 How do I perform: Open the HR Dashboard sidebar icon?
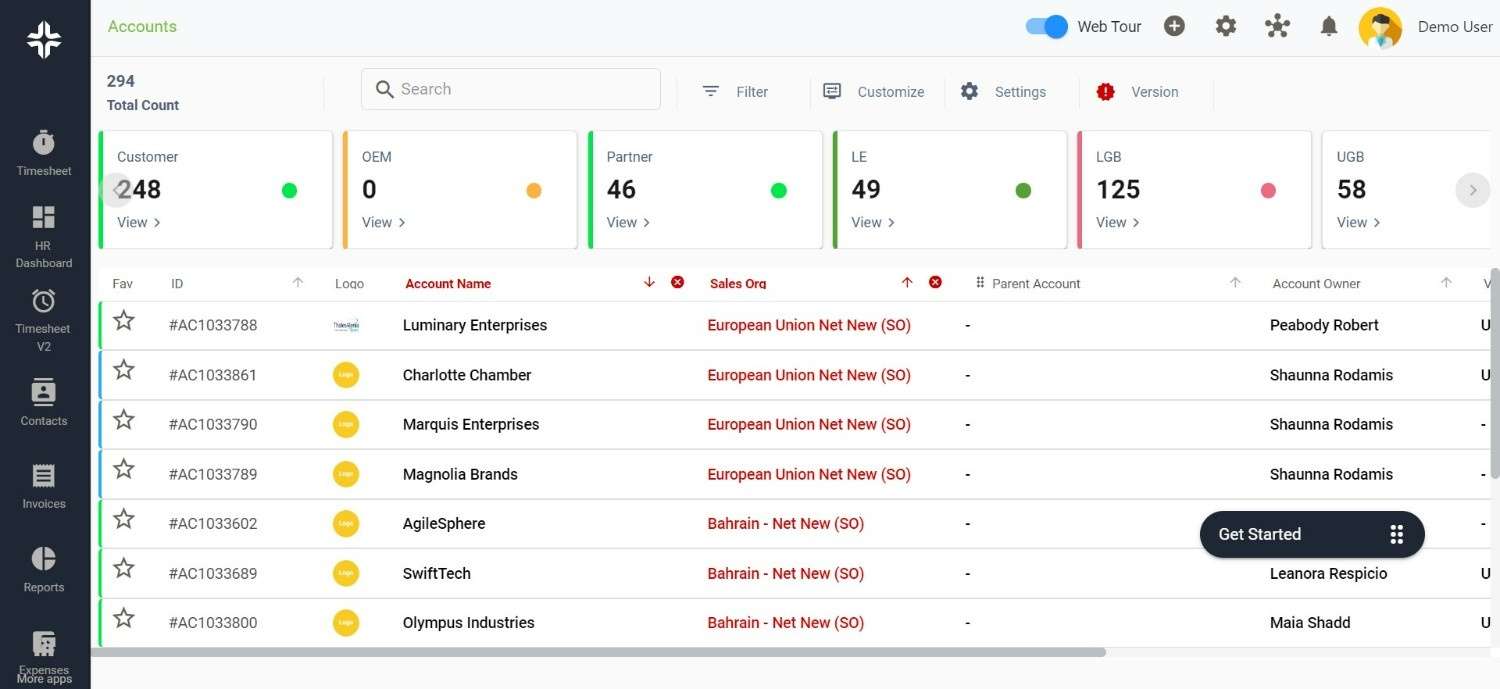44,218
